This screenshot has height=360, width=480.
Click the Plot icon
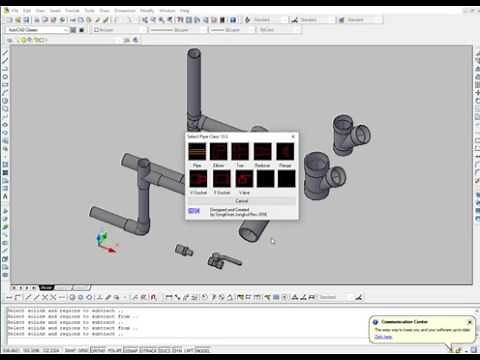36,20
